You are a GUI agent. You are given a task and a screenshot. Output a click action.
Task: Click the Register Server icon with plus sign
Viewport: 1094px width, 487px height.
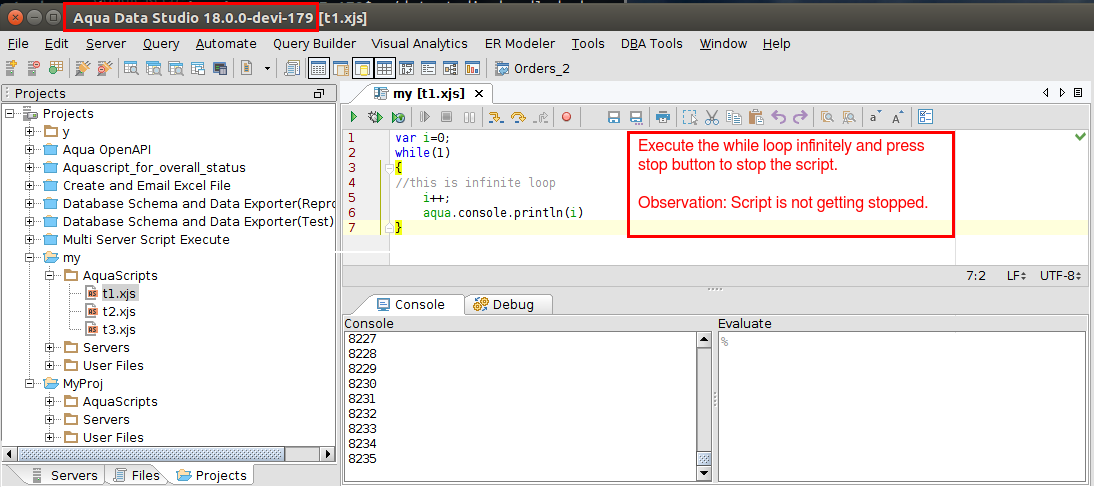pyautogui.click(x=12, y=68)
